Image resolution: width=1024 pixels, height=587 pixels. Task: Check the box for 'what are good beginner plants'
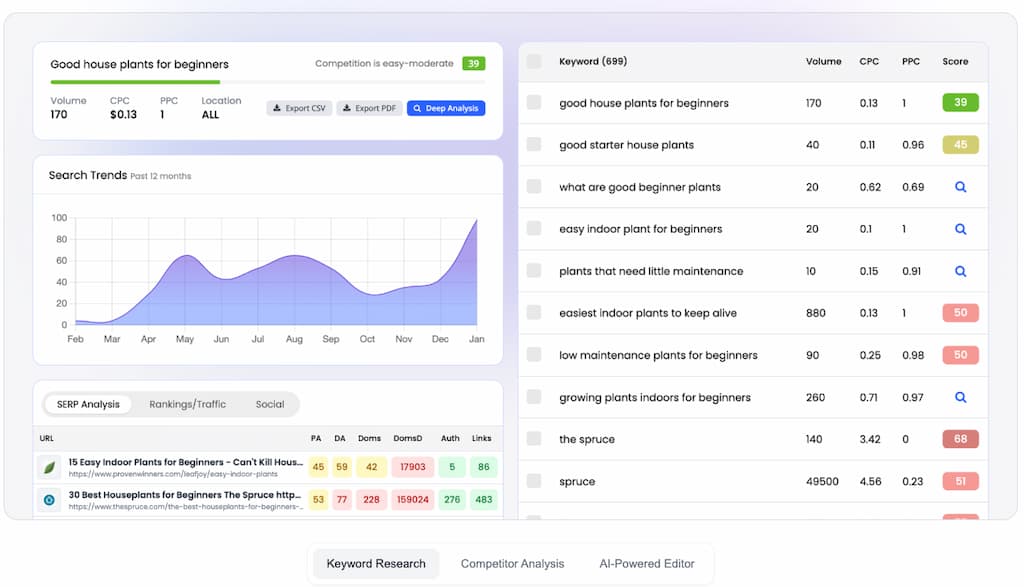coord(534,187)
